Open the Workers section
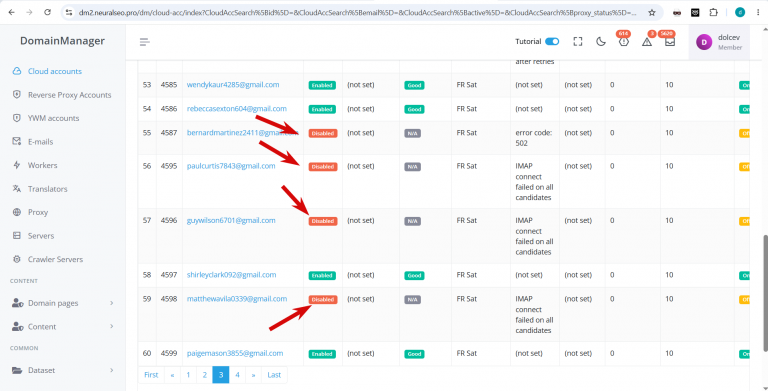 coord(43,165)
